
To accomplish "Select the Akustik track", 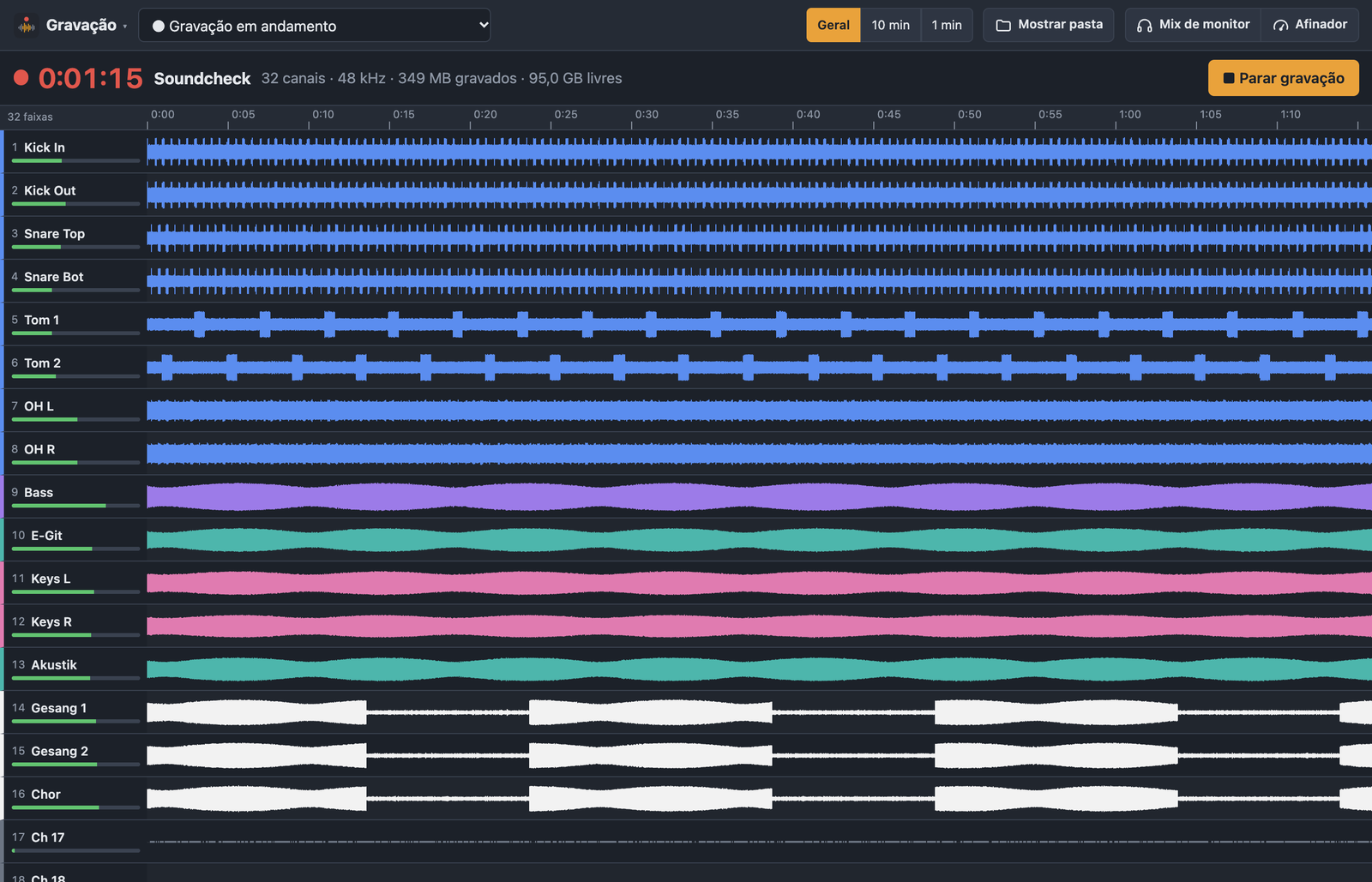I will [74, 669].
